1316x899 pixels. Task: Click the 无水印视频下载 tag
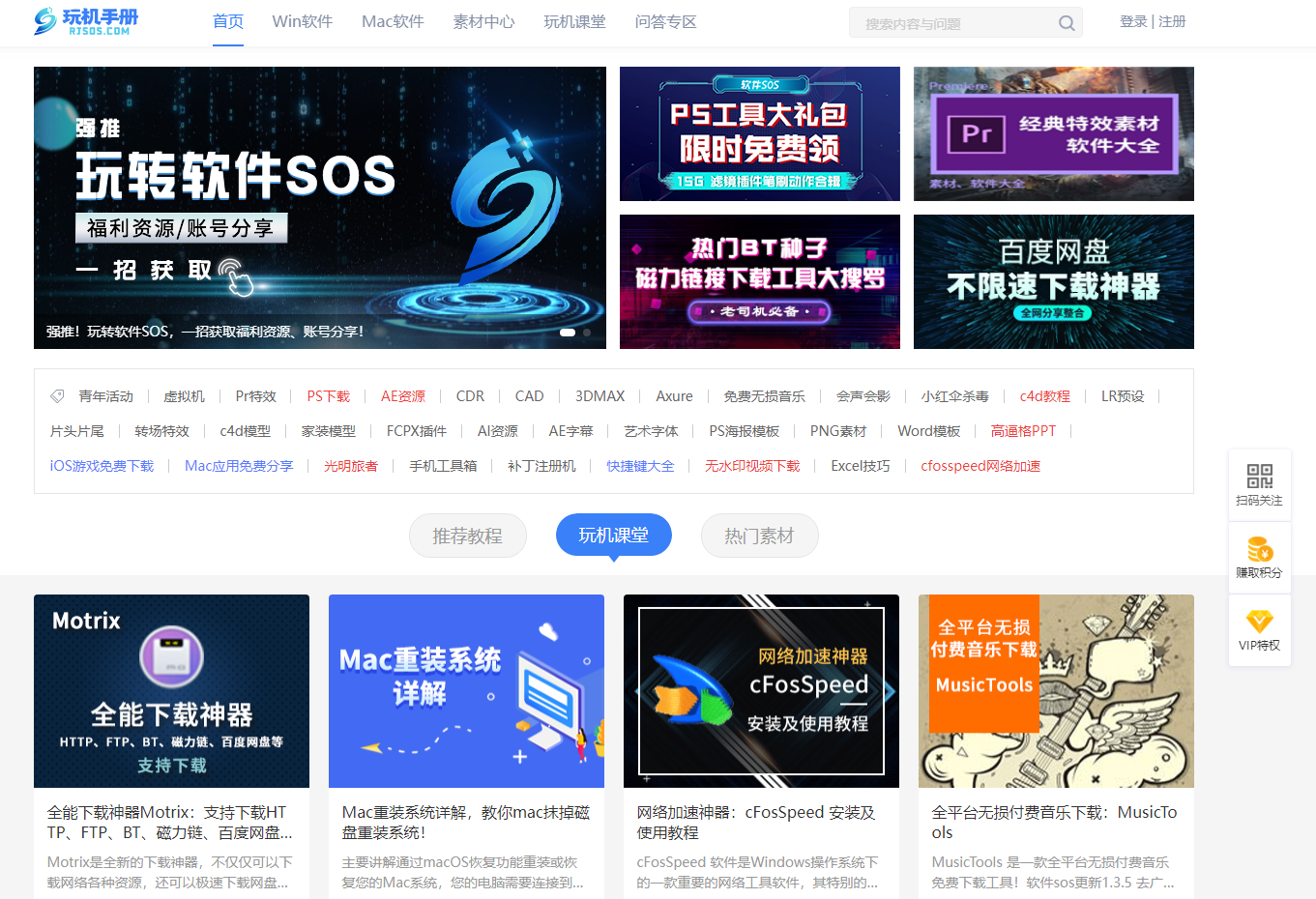pos(753,466)
